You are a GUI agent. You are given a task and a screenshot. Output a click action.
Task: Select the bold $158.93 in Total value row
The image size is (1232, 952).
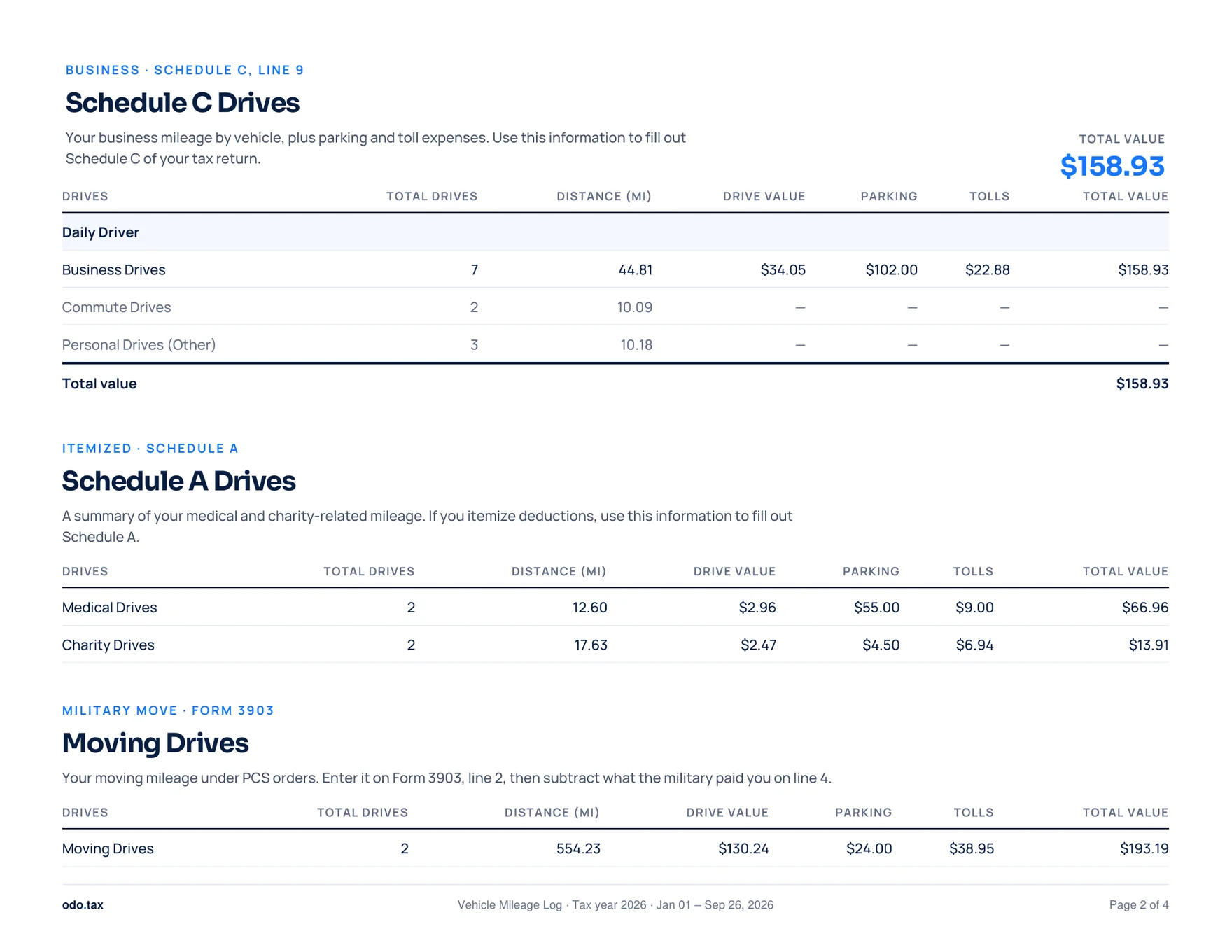1142,384
